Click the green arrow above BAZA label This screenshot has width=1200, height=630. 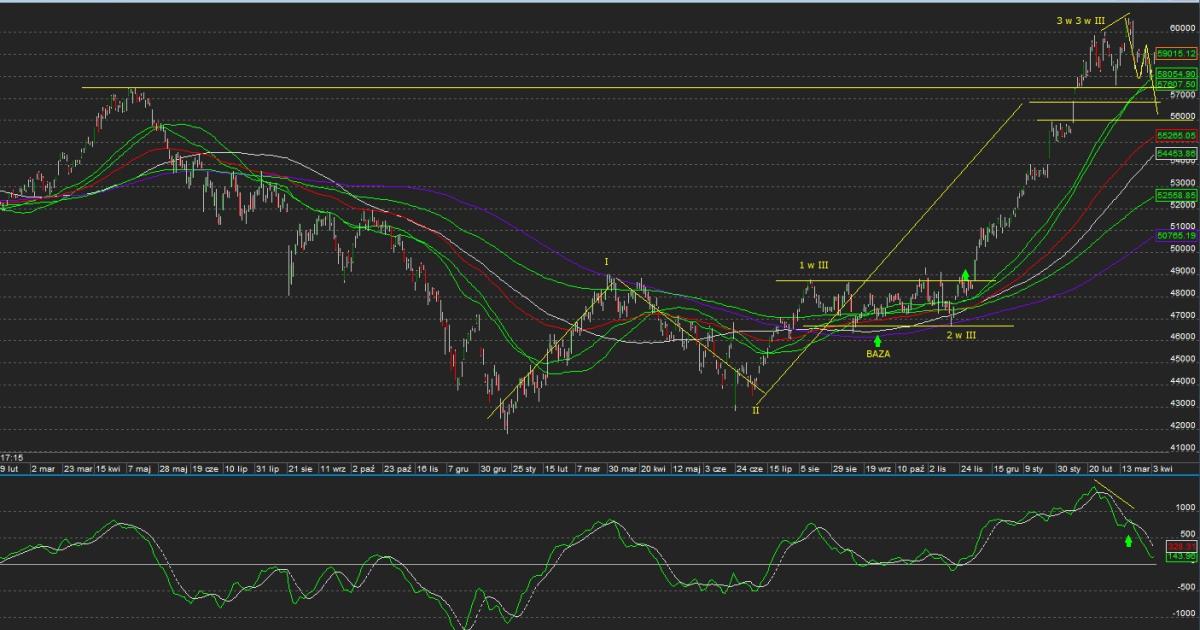point(878,341)
